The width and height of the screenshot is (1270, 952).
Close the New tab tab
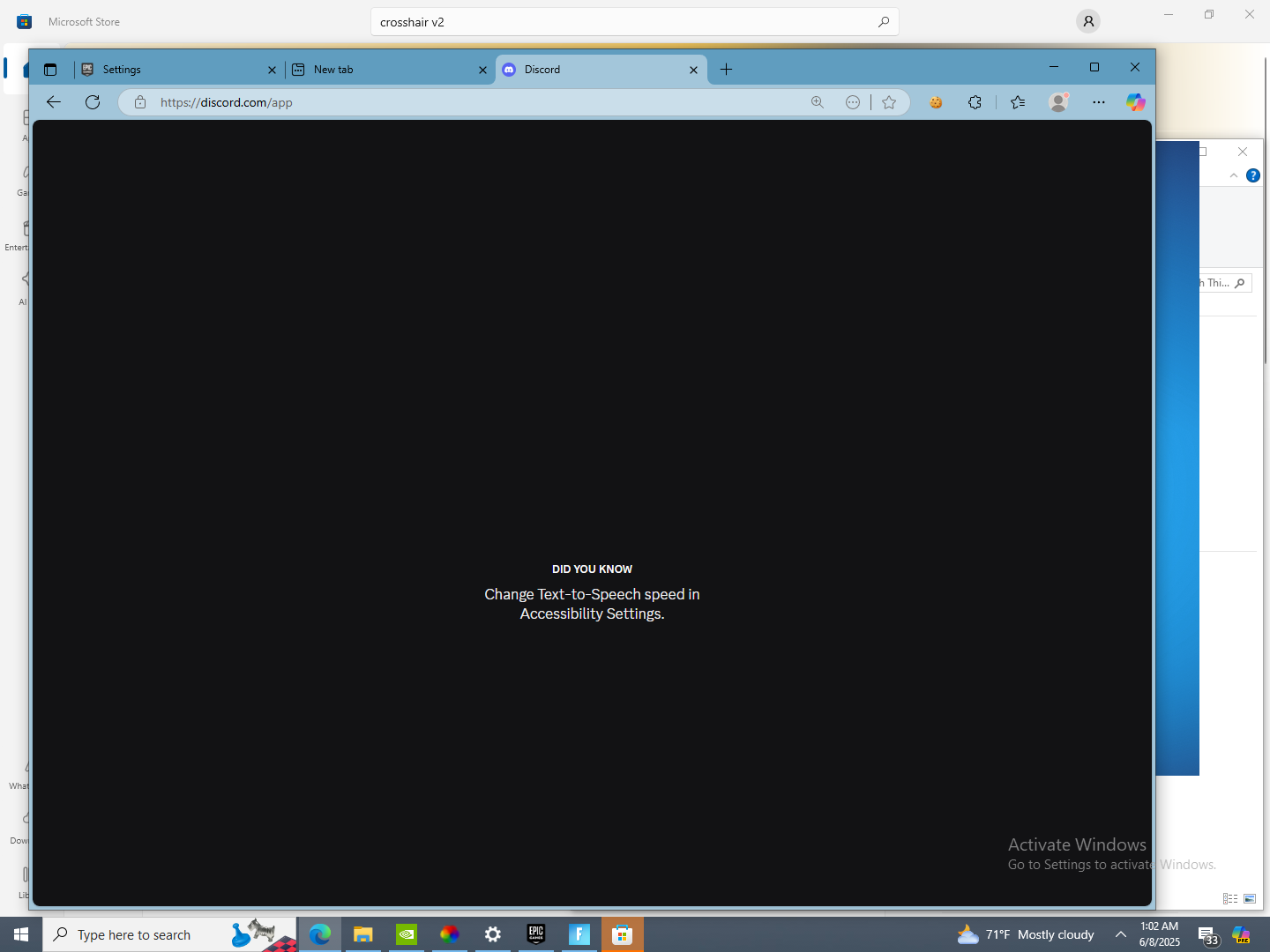482,70
